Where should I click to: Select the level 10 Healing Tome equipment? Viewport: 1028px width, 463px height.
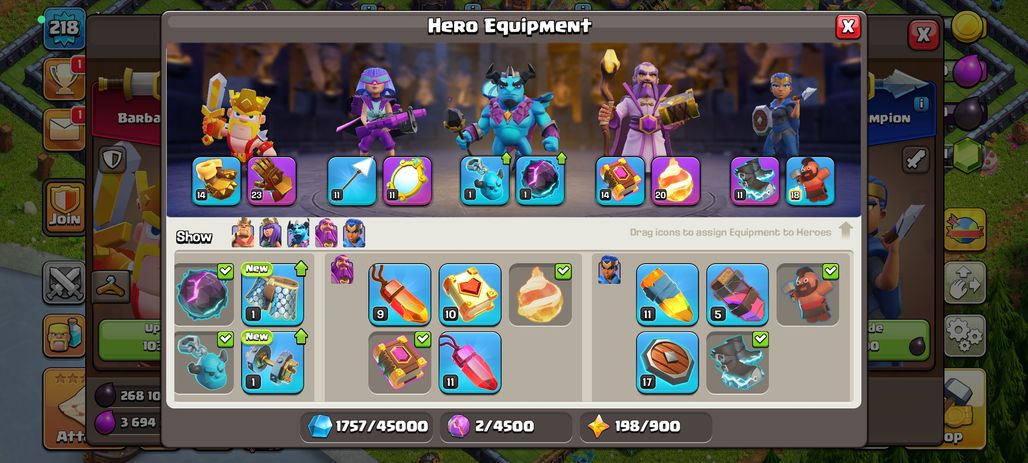coord(469,294)
